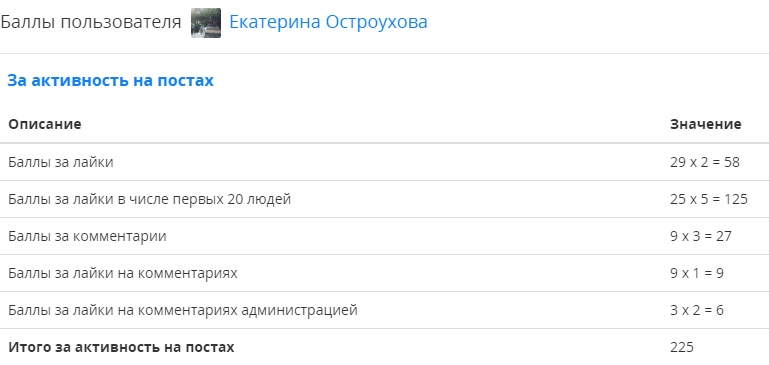The image size is (769, 365).
Task: Click the Описание column header
Action: pyautogui.click(x=45, y=124)
